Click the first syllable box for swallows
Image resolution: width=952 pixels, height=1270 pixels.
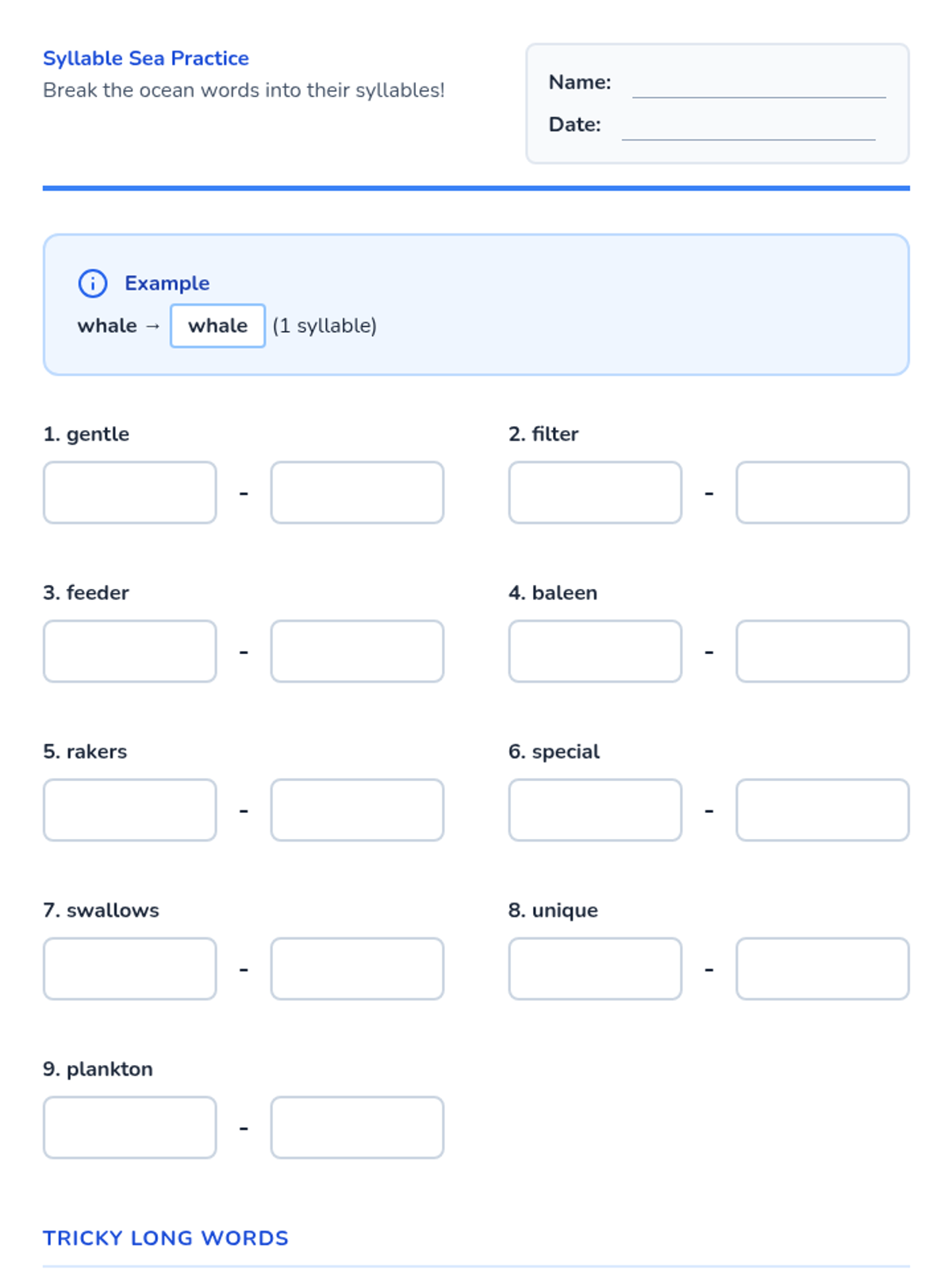130,968
